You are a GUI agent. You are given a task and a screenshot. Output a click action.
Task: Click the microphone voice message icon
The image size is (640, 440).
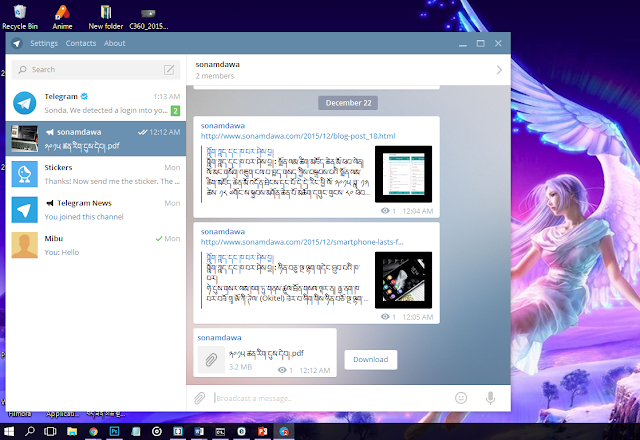(x=491, y=398)
